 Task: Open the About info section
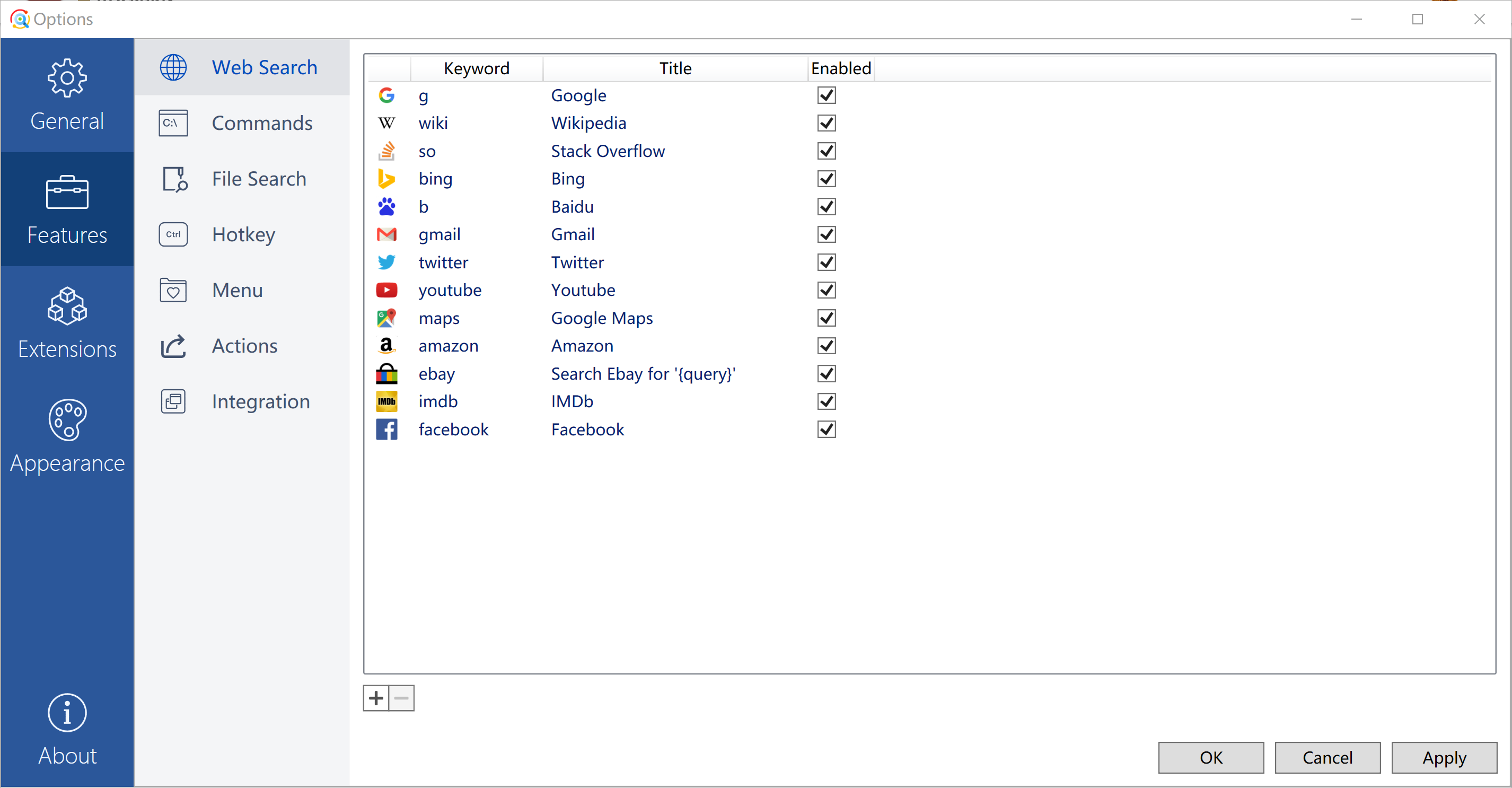pos(67,730)
